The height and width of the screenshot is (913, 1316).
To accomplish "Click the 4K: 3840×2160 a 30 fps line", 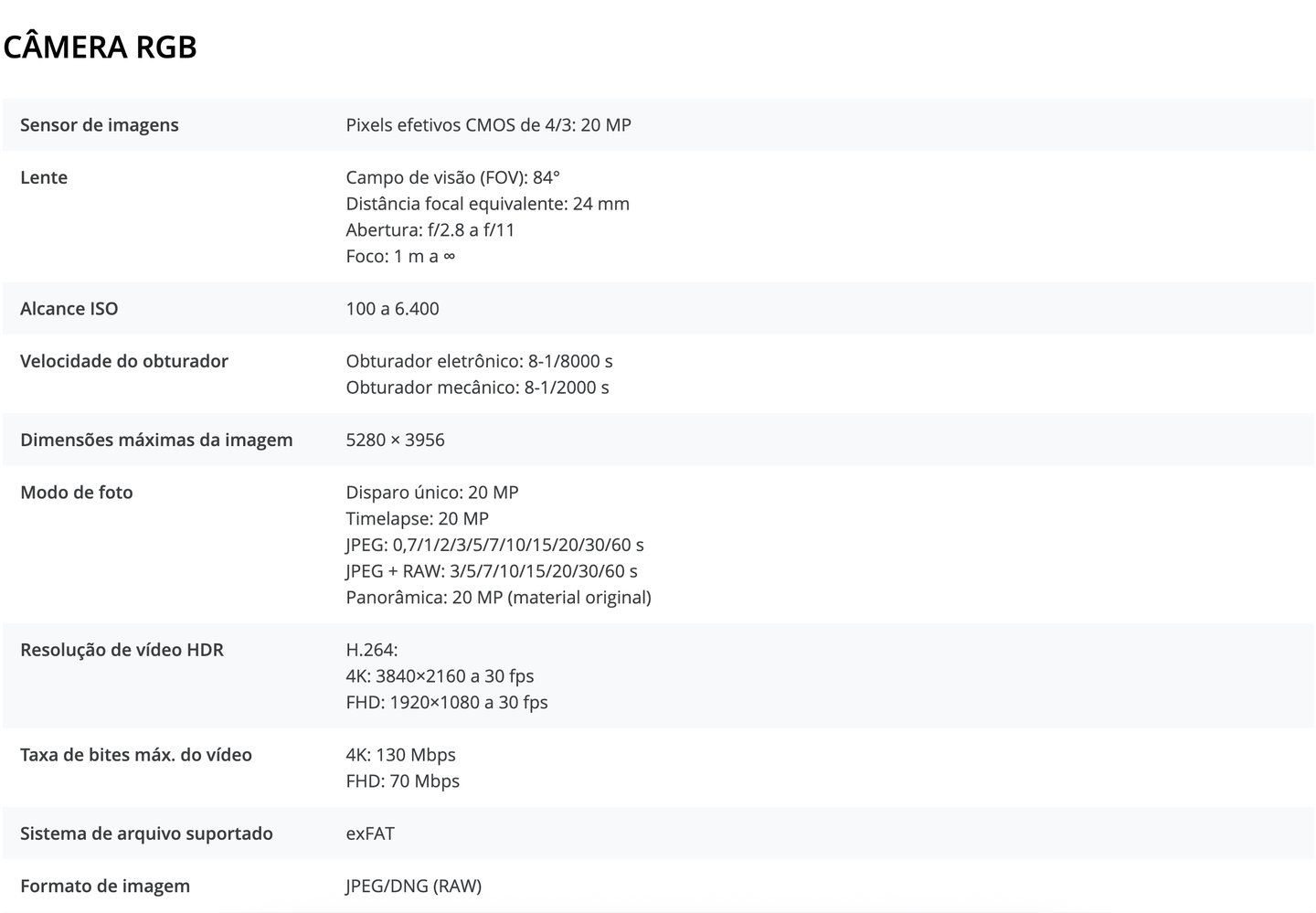I will 440,676.
